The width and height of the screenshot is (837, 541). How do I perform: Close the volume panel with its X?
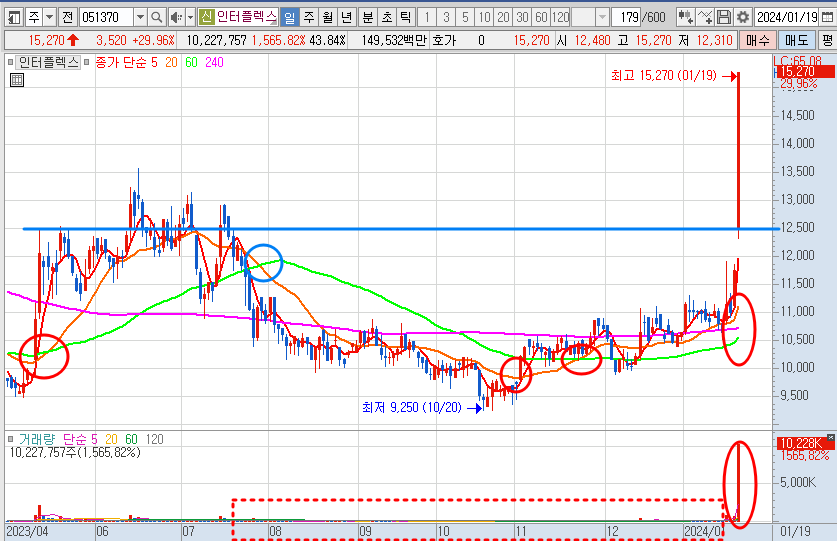(x=831, y=437)
